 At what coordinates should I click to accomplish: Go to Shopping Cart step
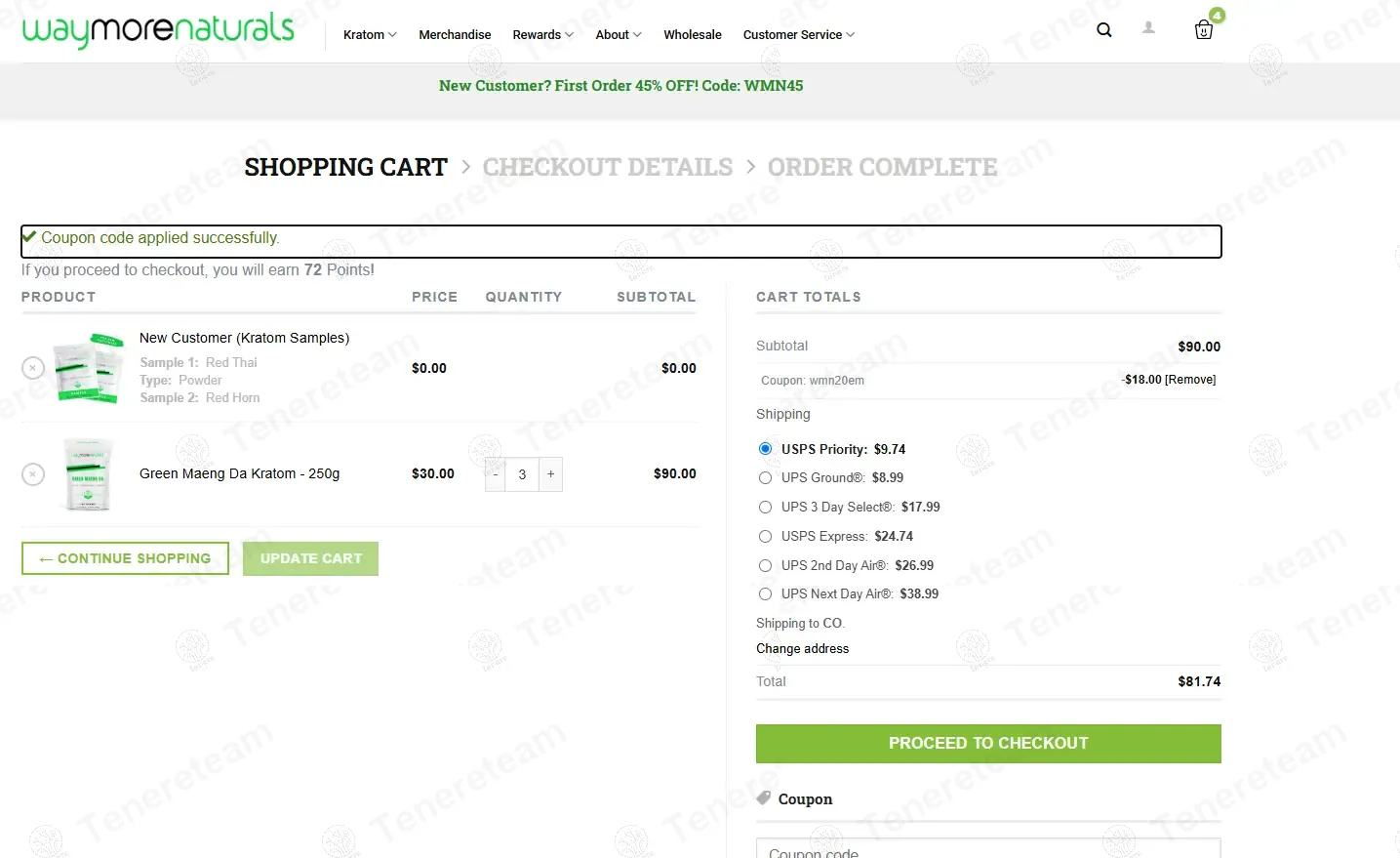(x=345, y=167)
